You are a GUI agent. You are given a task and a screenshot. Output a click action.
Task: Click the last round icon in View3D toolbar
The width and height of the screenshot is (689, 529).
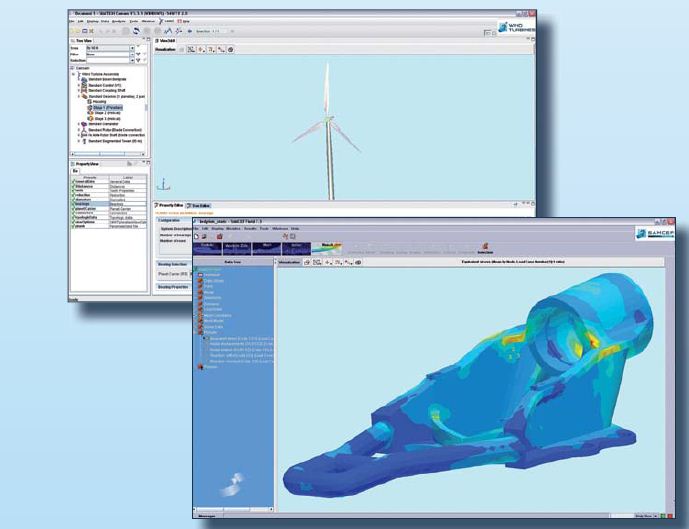tap(231, 48)
